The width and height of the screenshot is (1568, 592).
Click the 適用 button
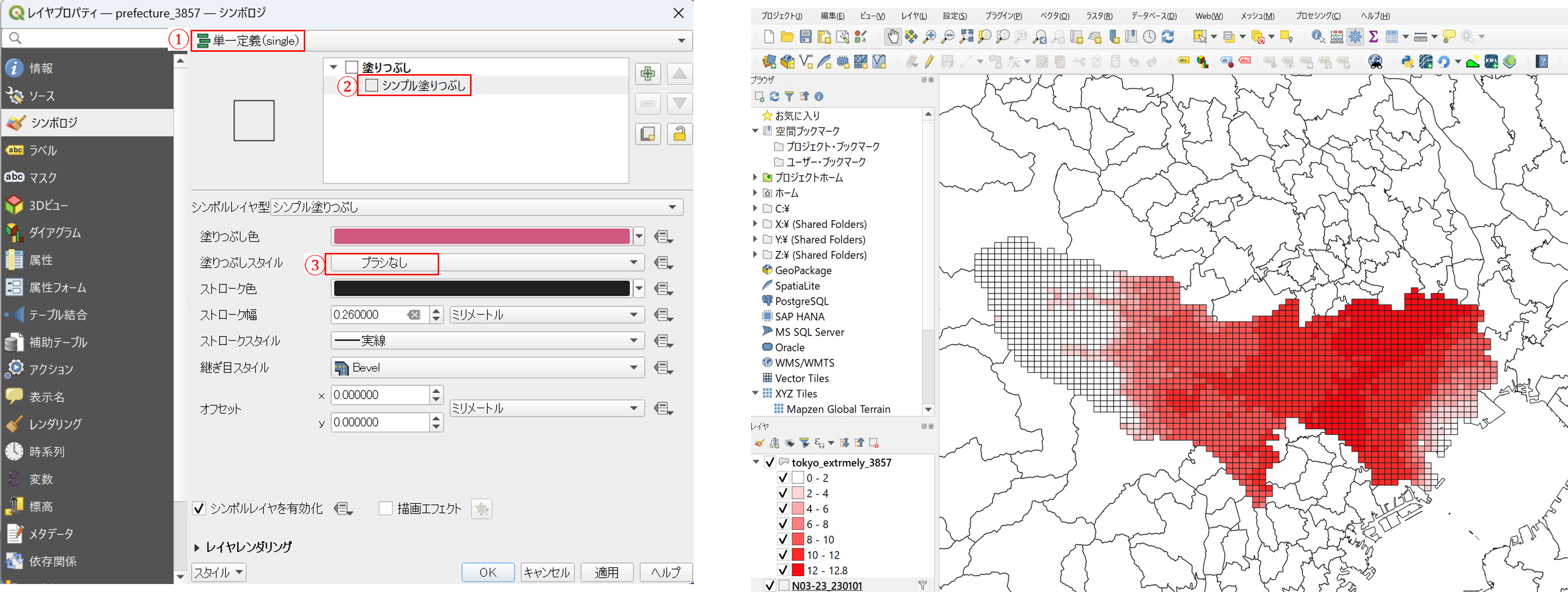coord(606,572)
